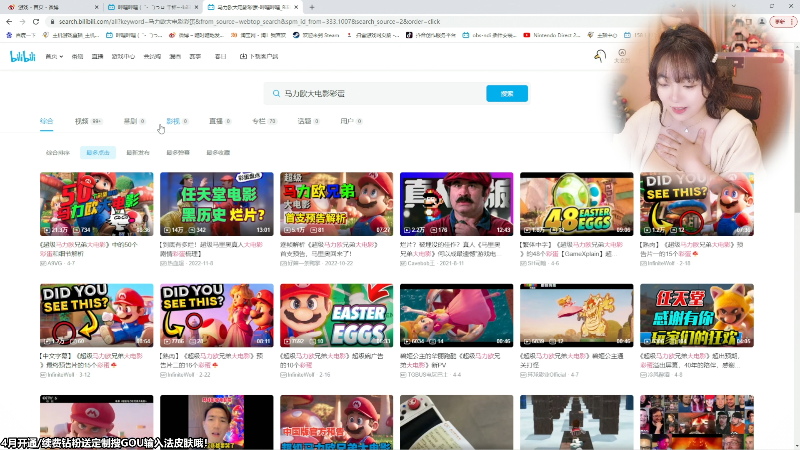Open the Baidu bookmark icon

[10, 35]
